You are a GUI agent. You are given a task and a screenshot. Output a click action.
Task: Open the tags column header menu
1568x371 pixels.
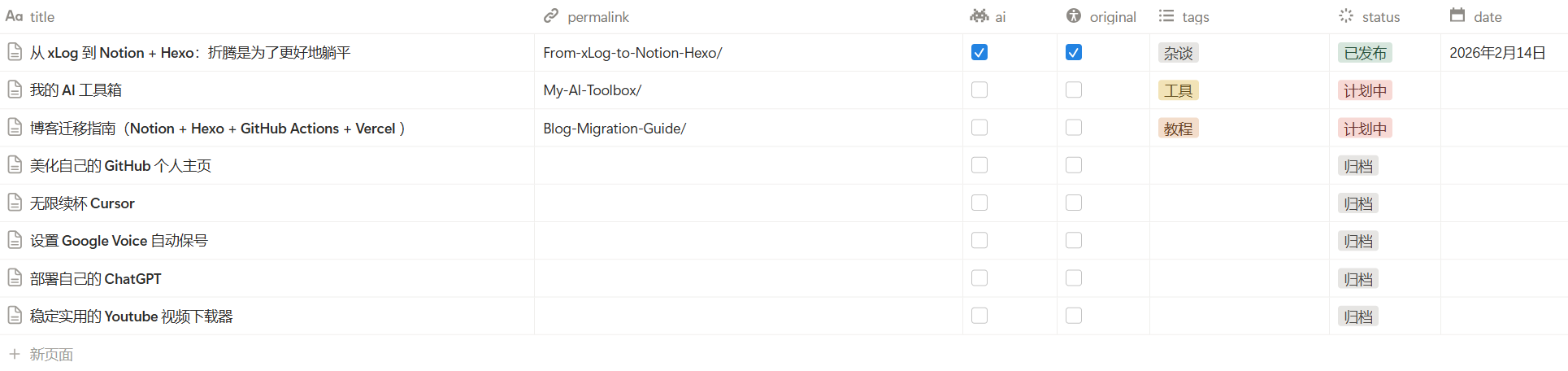click(1194, 16)
